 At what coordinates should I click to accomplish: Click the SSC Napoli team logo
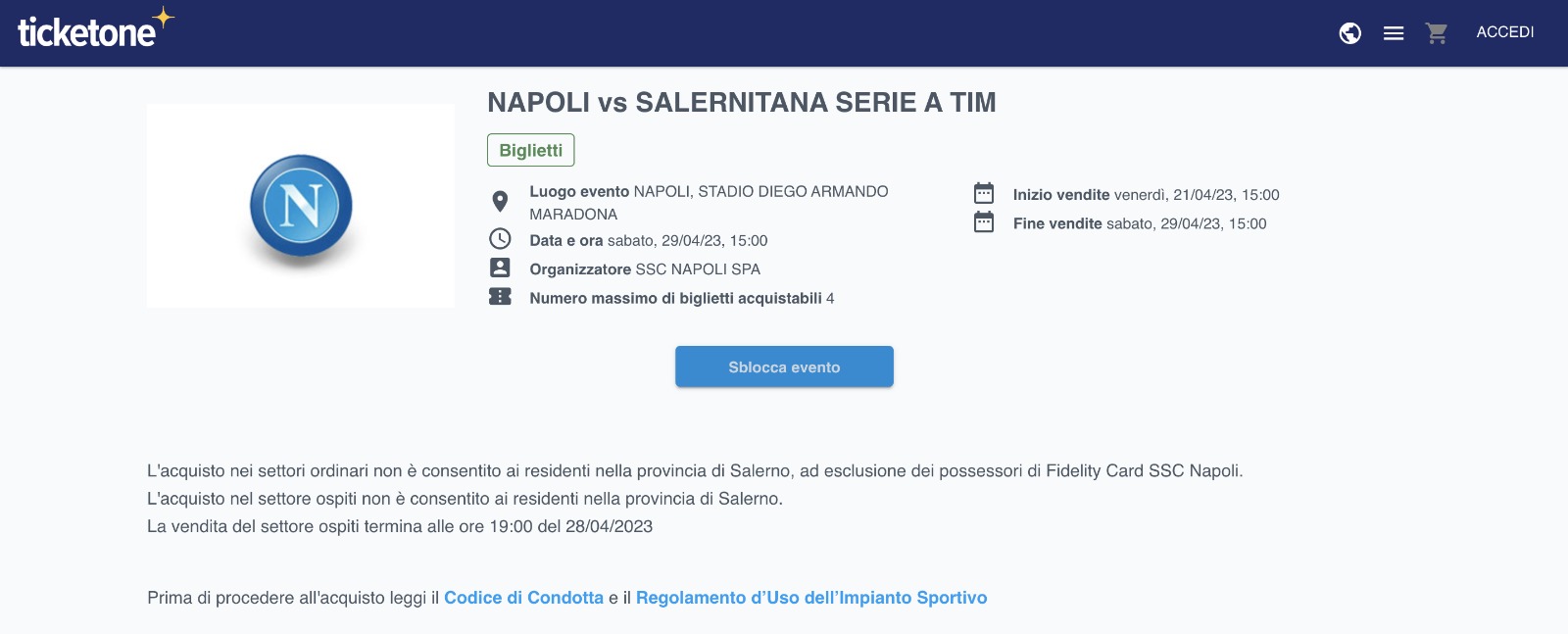coord(301,207)
